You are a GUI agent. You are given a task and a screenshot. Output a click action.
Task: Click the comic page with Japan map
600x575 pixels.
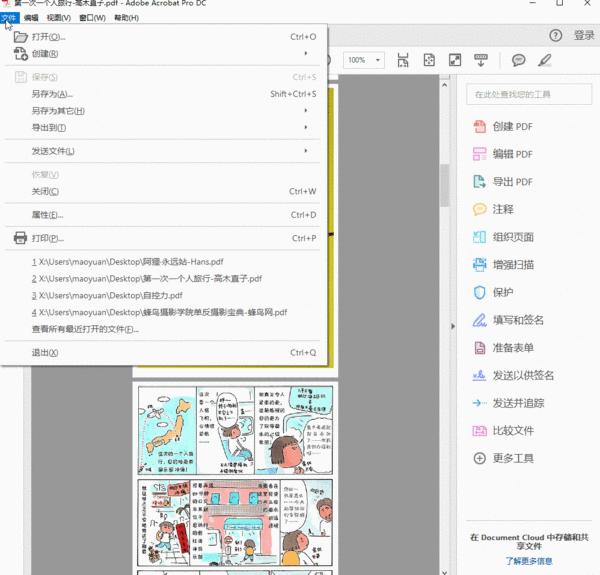click(235, 477)
